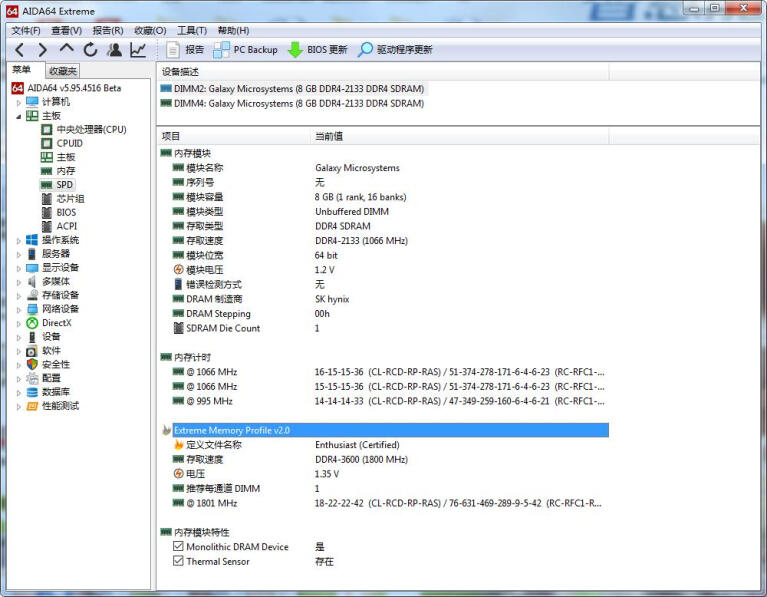Click the DirectX Xbox icon
The height and width of the screenshot is (597, 767).
coord(32,323)
